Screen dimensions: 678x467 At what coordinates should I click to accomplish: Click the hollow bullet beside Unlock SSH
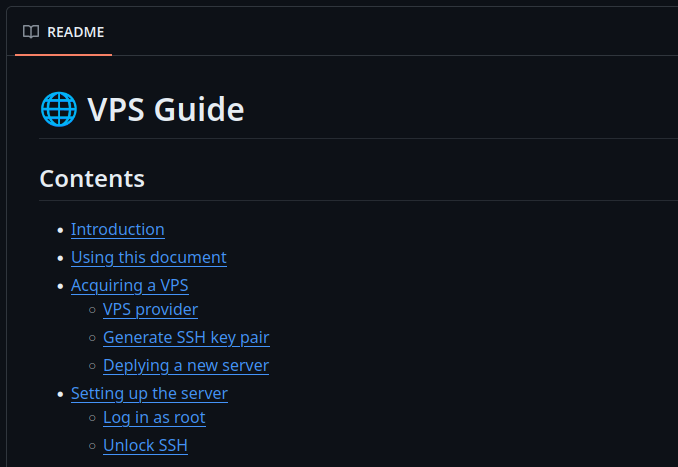(91, 446)
